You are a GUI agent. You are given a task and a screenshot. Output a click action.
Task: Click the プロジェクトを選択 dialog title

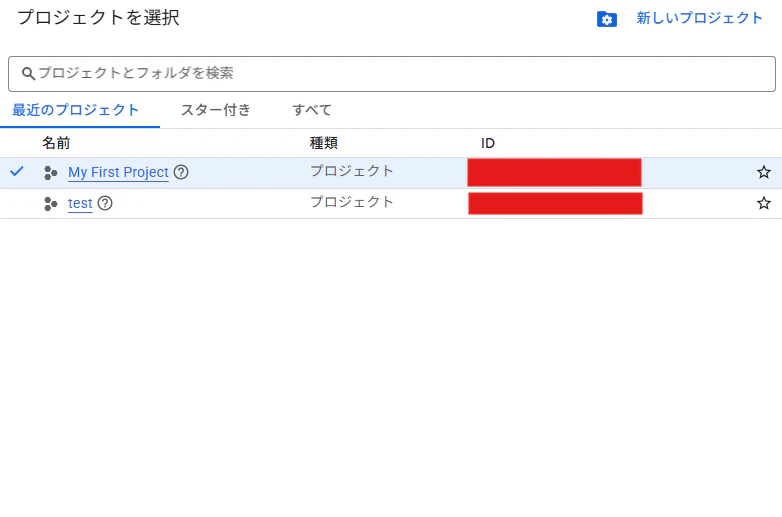click(98, 17)
